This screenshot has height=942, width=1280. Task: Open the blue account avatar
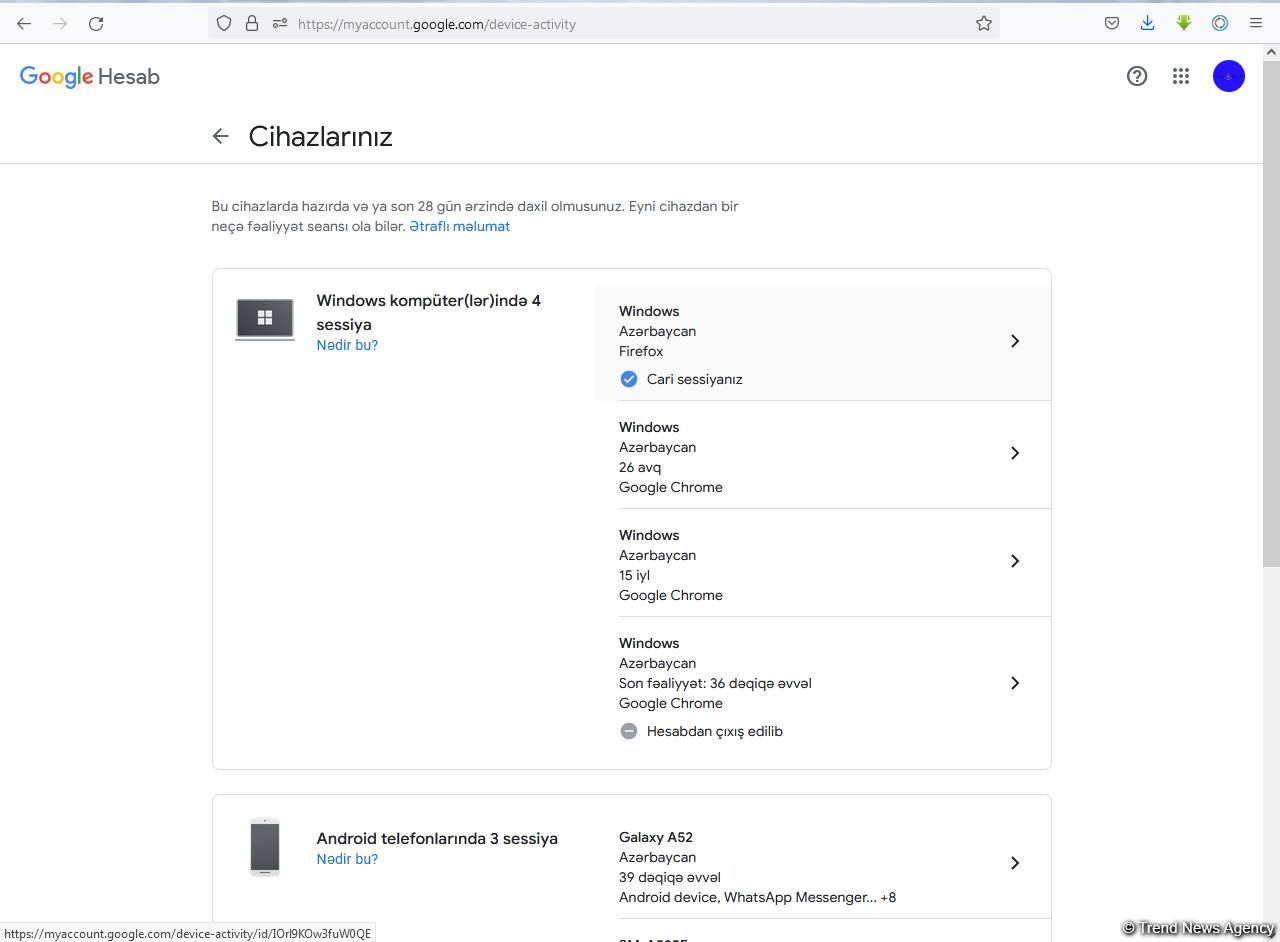coord(1229,76)
